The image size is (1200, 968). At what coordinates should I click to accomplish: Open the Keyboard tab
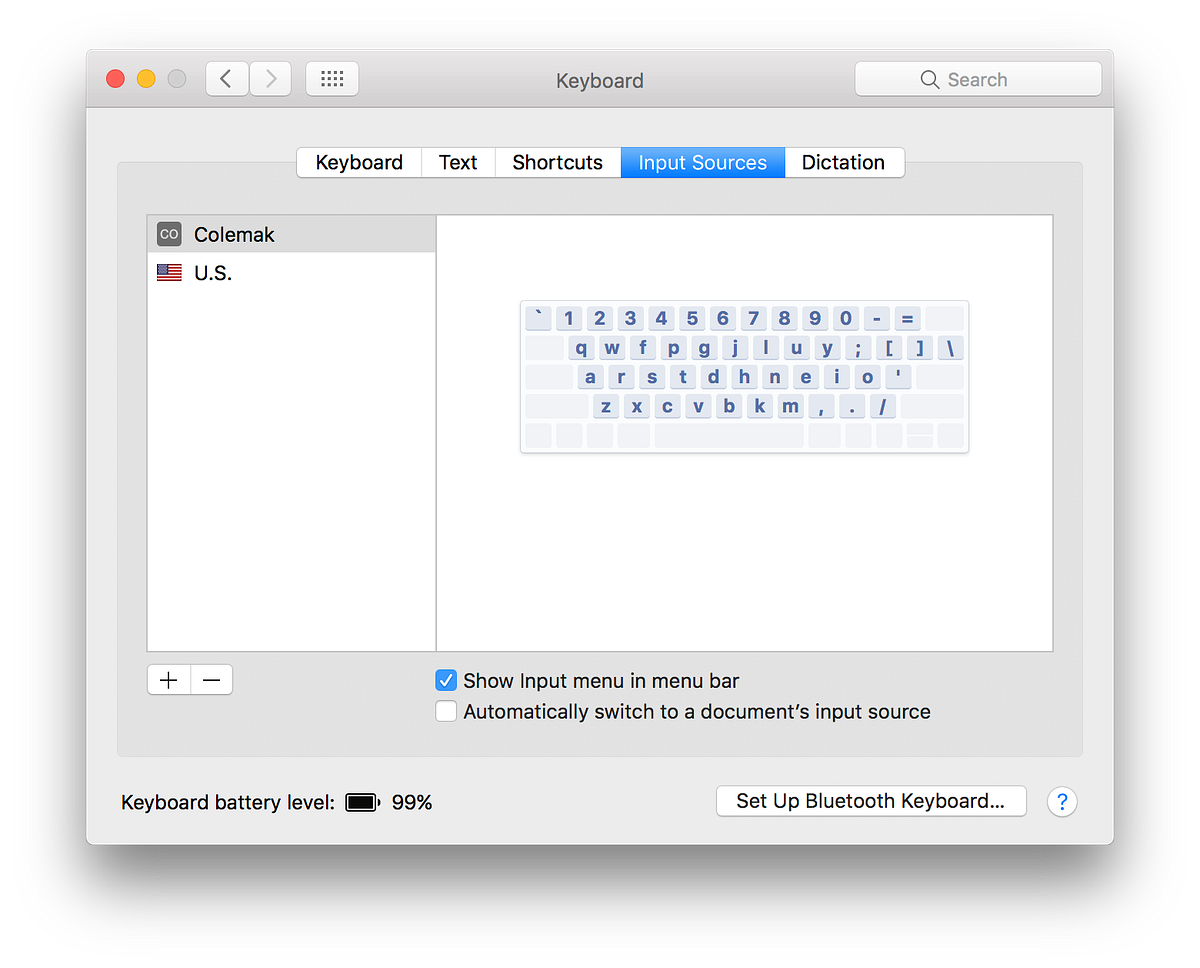[x=358, y=162]
